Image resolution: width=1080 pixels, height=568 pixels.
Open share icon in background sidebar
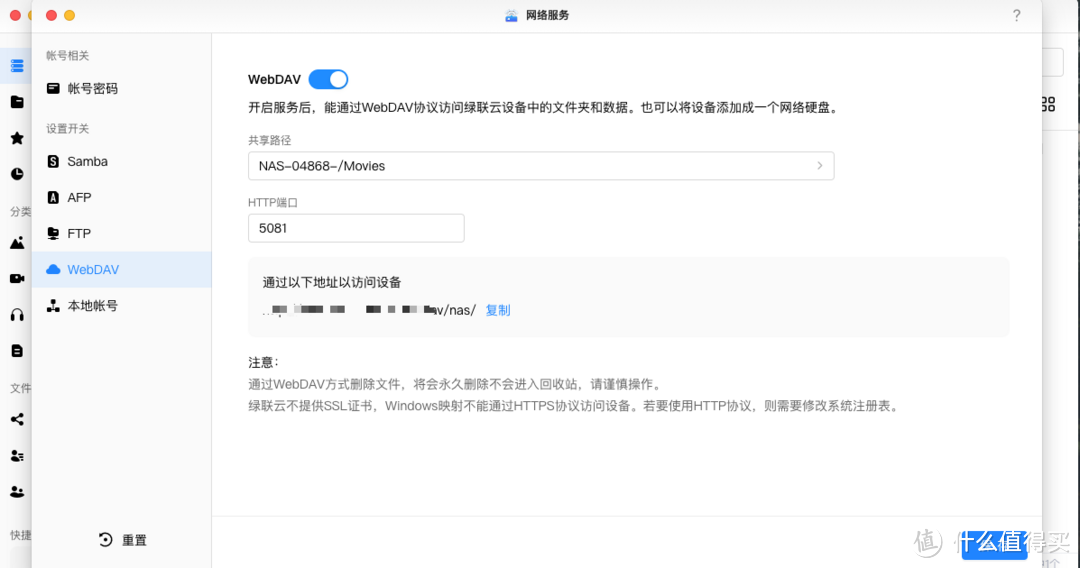pyautogui.click(x=17, y=419)
